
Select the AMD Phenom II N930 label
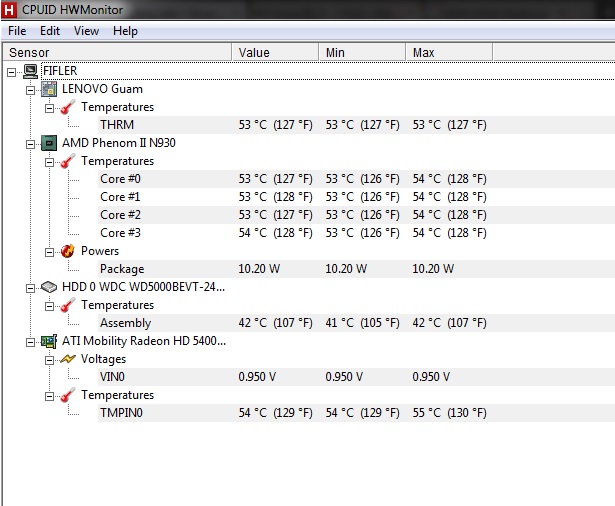[x=119, y=143]
